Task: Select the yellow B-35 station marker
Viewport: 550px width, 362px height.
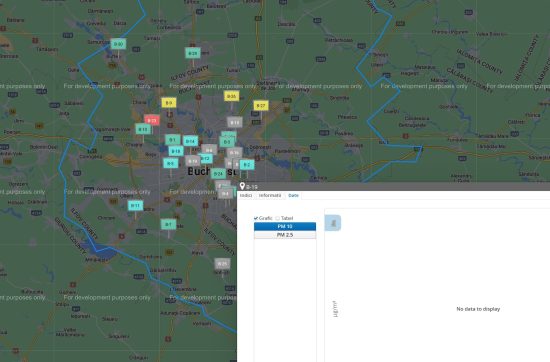Action: click(x=231, y=96)
